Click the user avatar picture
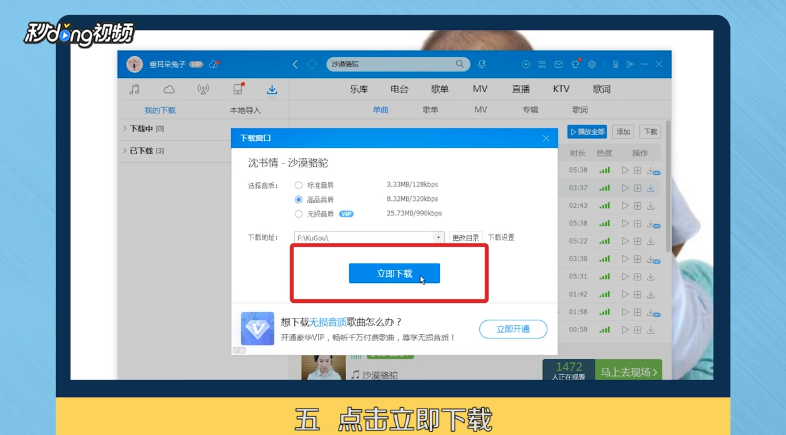The image size is (786, 435). pos(134,64)
